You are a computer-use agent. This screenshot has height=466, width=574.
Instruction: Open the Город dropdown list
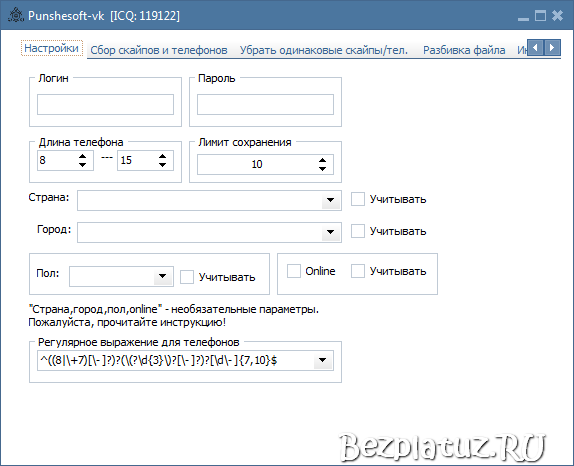[x=330, y=232]
